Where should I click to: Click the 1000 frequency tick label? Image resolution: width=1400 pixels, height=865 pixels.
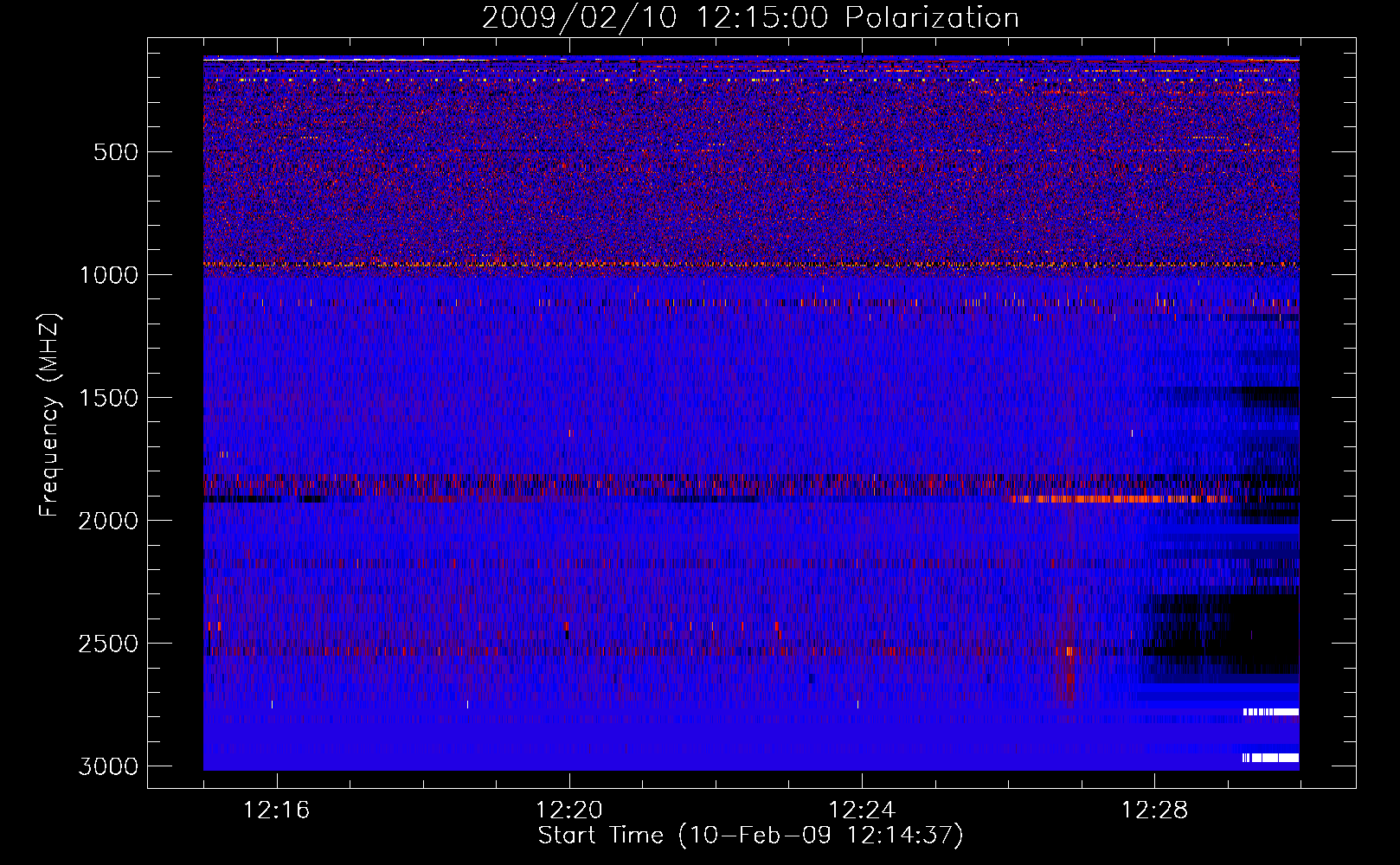pos(109,275)
